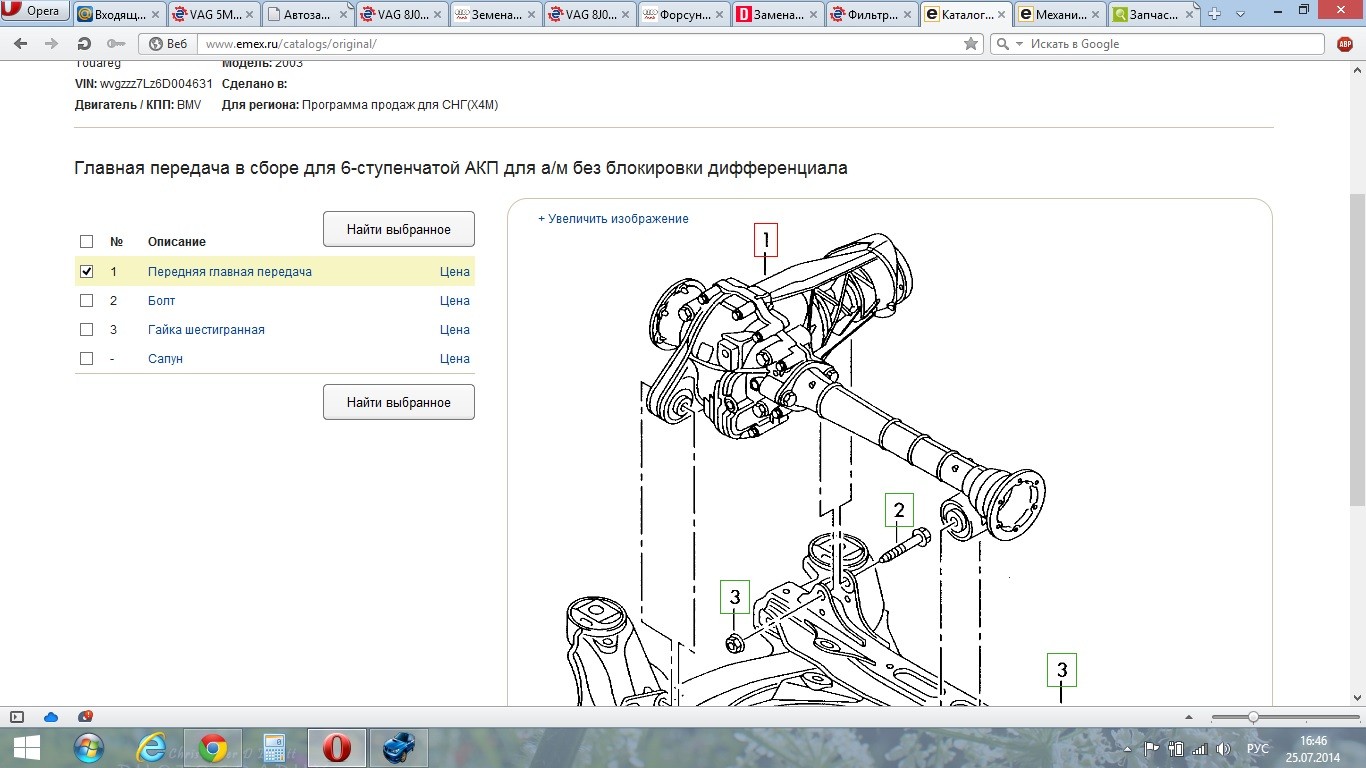Viewport: 1366px width, 768px height.
Task: Tick the Гайка шестигранная checkbox
Action: click(86, 329)
